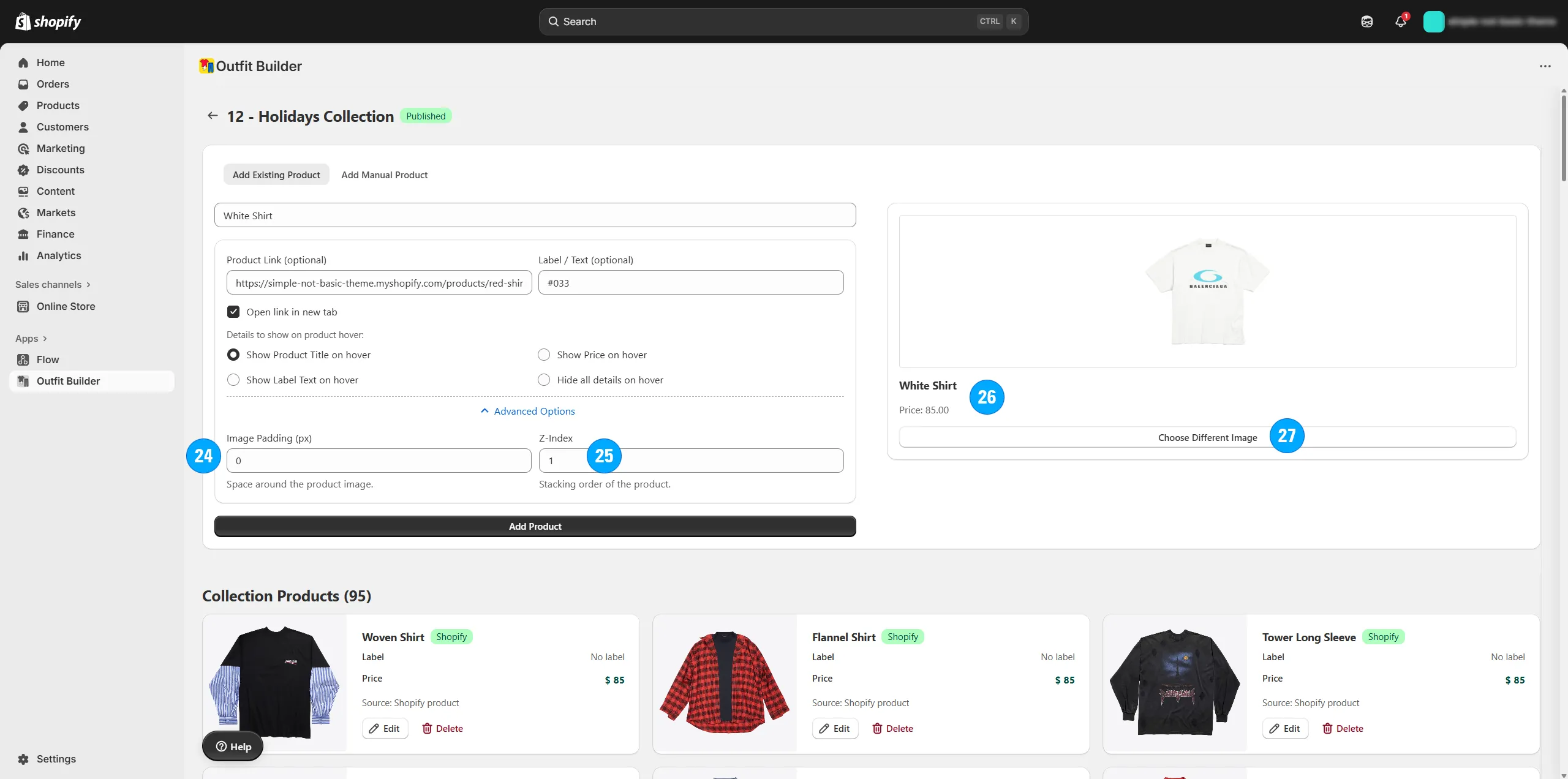
Task: Collapse the Advanced Options section
Action: click(x=528, y=411)
